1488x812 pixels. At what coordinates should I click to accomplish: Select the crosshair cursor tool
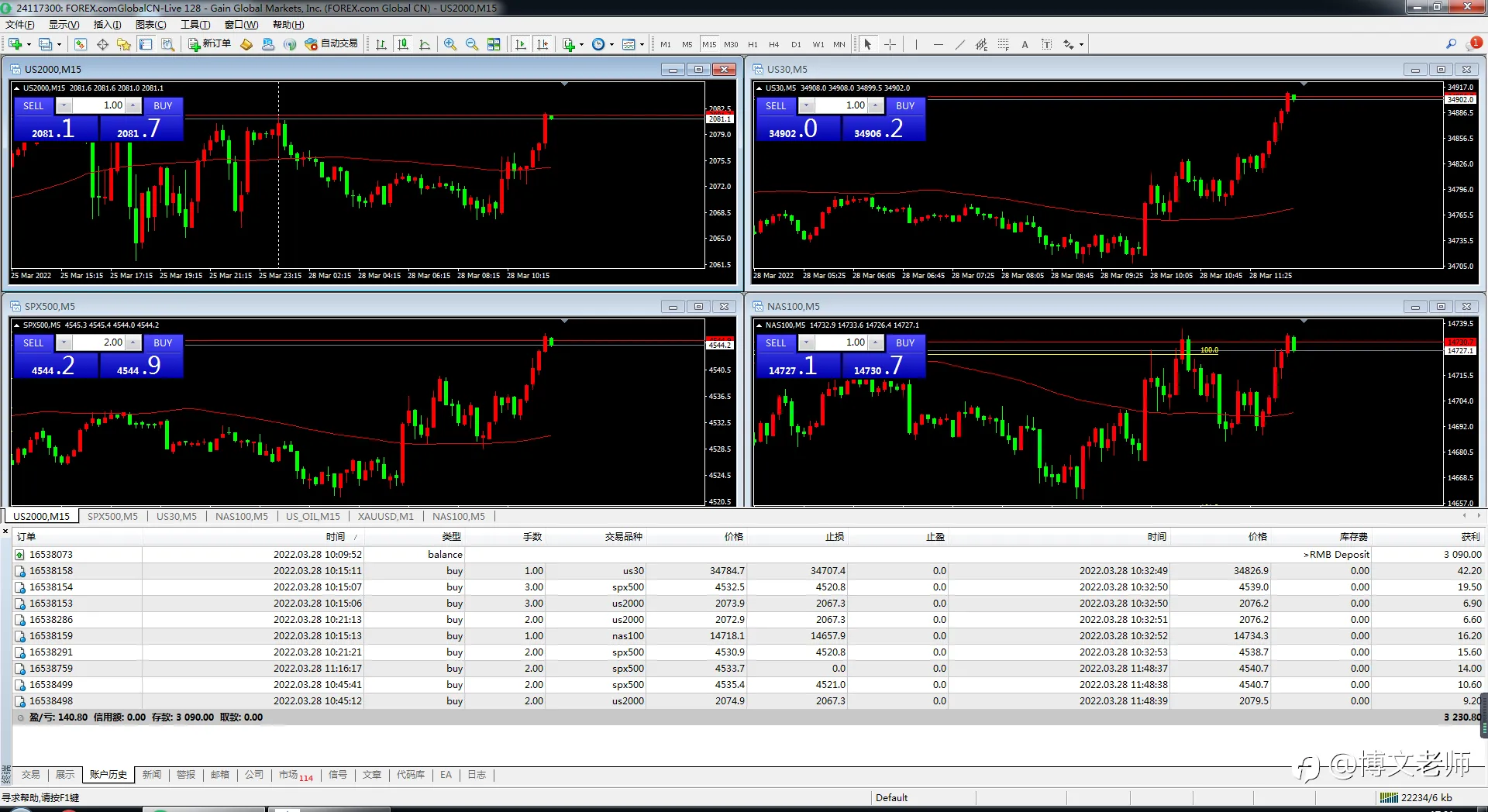(x=890, y=44)
